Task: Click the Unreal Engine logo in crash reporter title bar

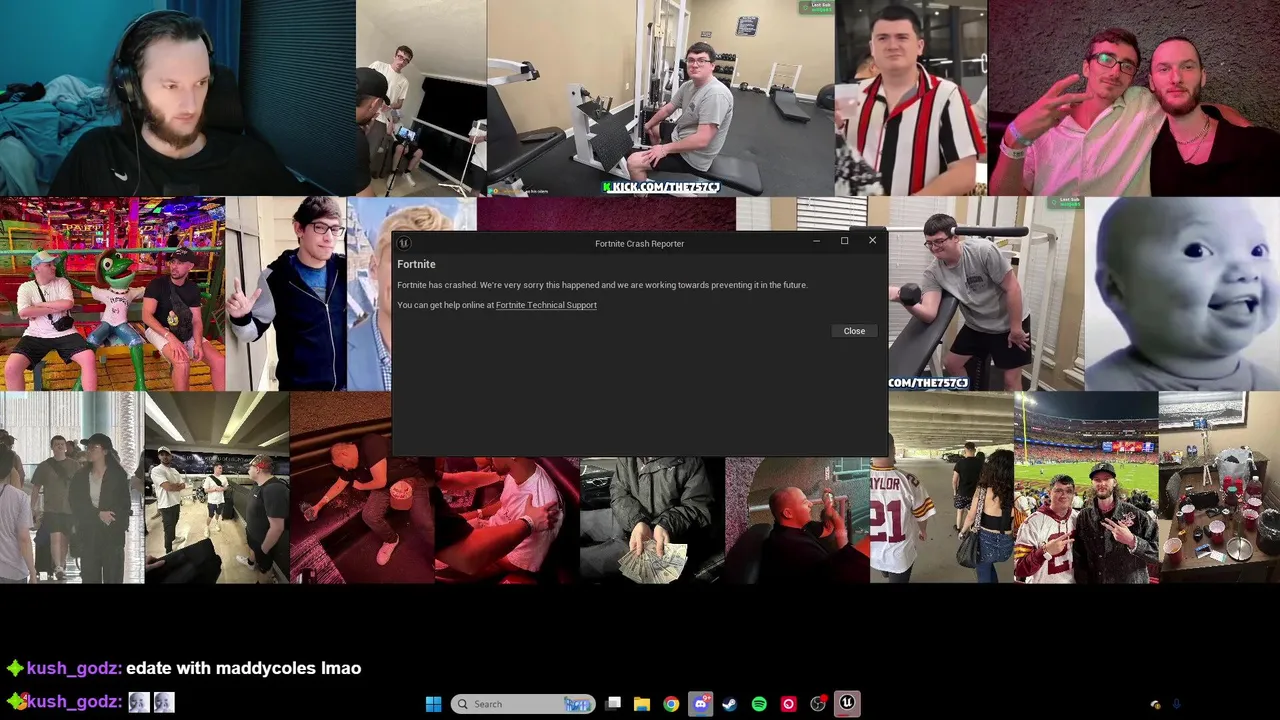Action: [404, 243]
